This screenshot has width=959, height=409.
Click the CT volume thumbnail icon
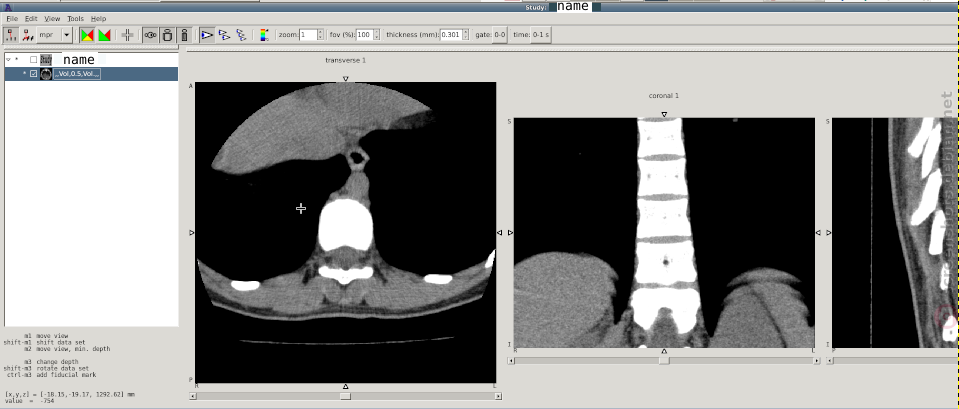tap(46, 74)
